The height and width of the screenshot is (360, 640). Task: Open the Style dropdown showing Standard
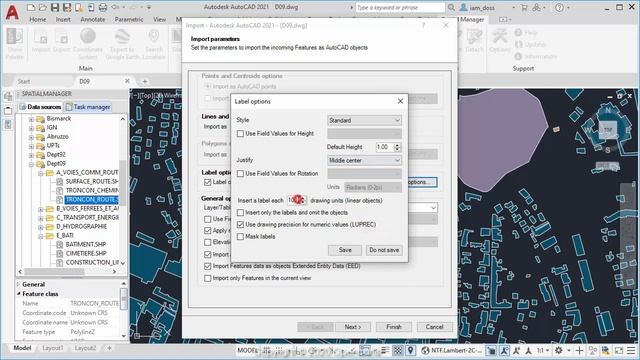click(364, 120)
